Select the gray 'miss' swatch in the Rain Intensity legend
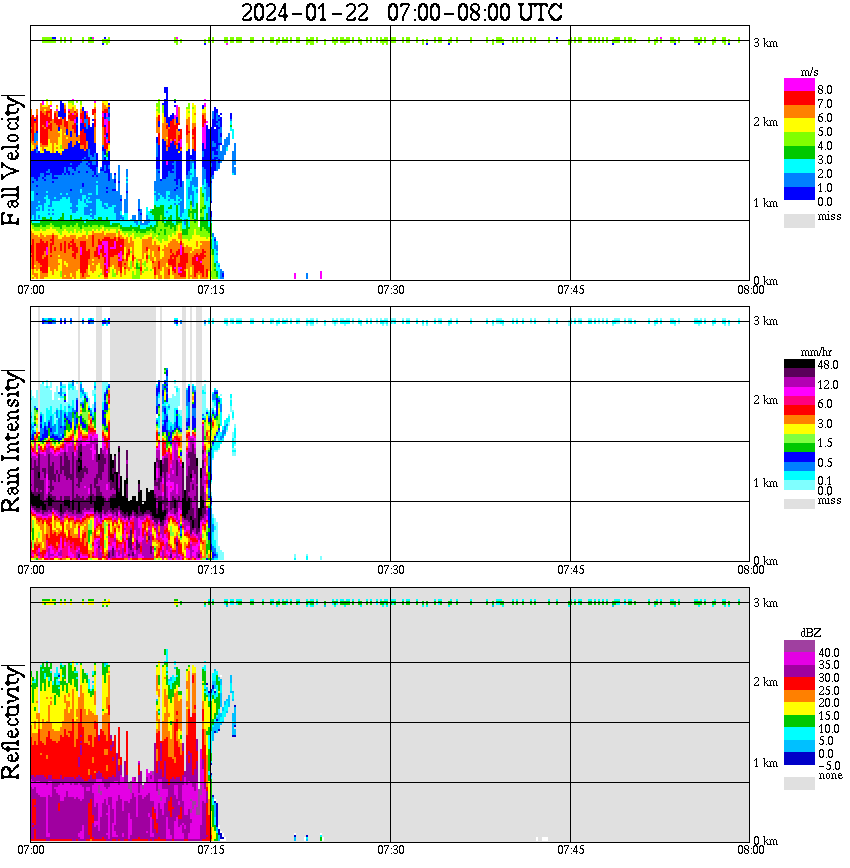This screenshot has width=850, height=868. coord(799,504)
